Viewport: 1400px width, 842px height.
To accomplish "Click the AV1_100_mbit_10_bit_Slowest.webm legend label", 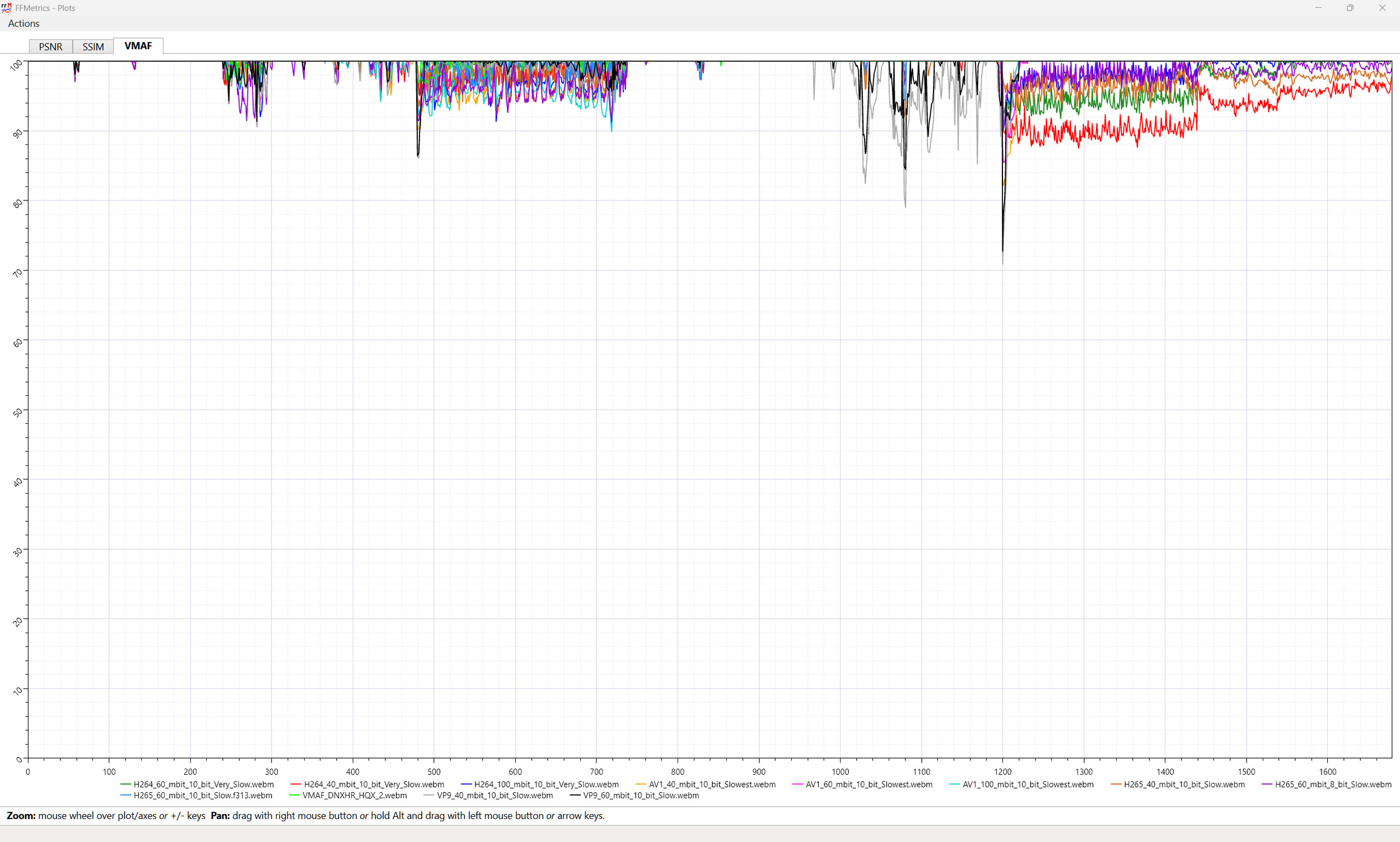I will pyautogui.click(x=1028, y=785).
